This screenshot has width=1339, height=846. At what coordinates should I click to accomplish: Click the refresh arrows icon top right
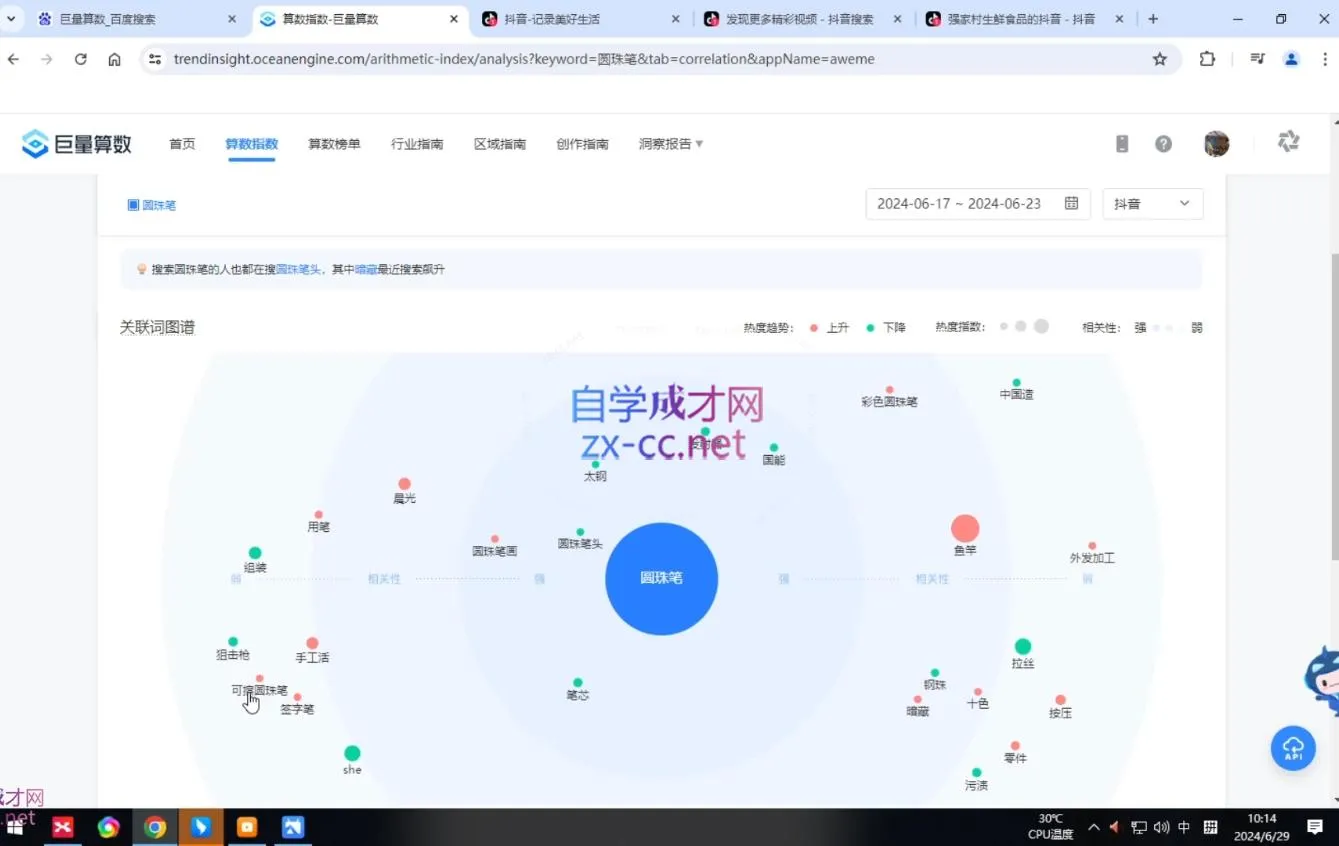1288,141
